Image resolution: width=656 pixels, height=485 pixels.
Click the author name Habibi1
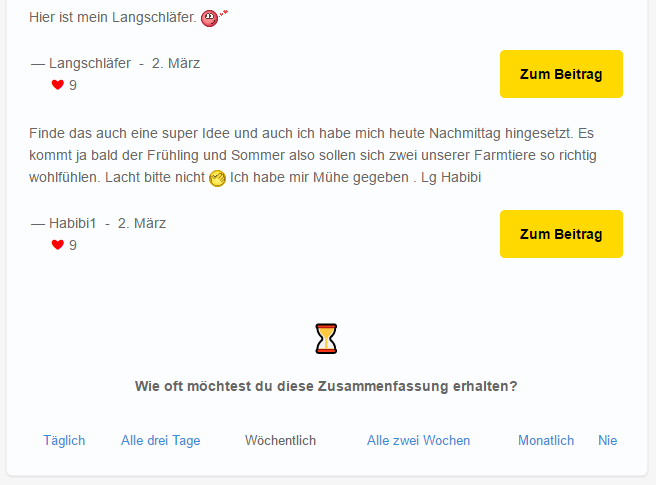[x=73, y=223]
